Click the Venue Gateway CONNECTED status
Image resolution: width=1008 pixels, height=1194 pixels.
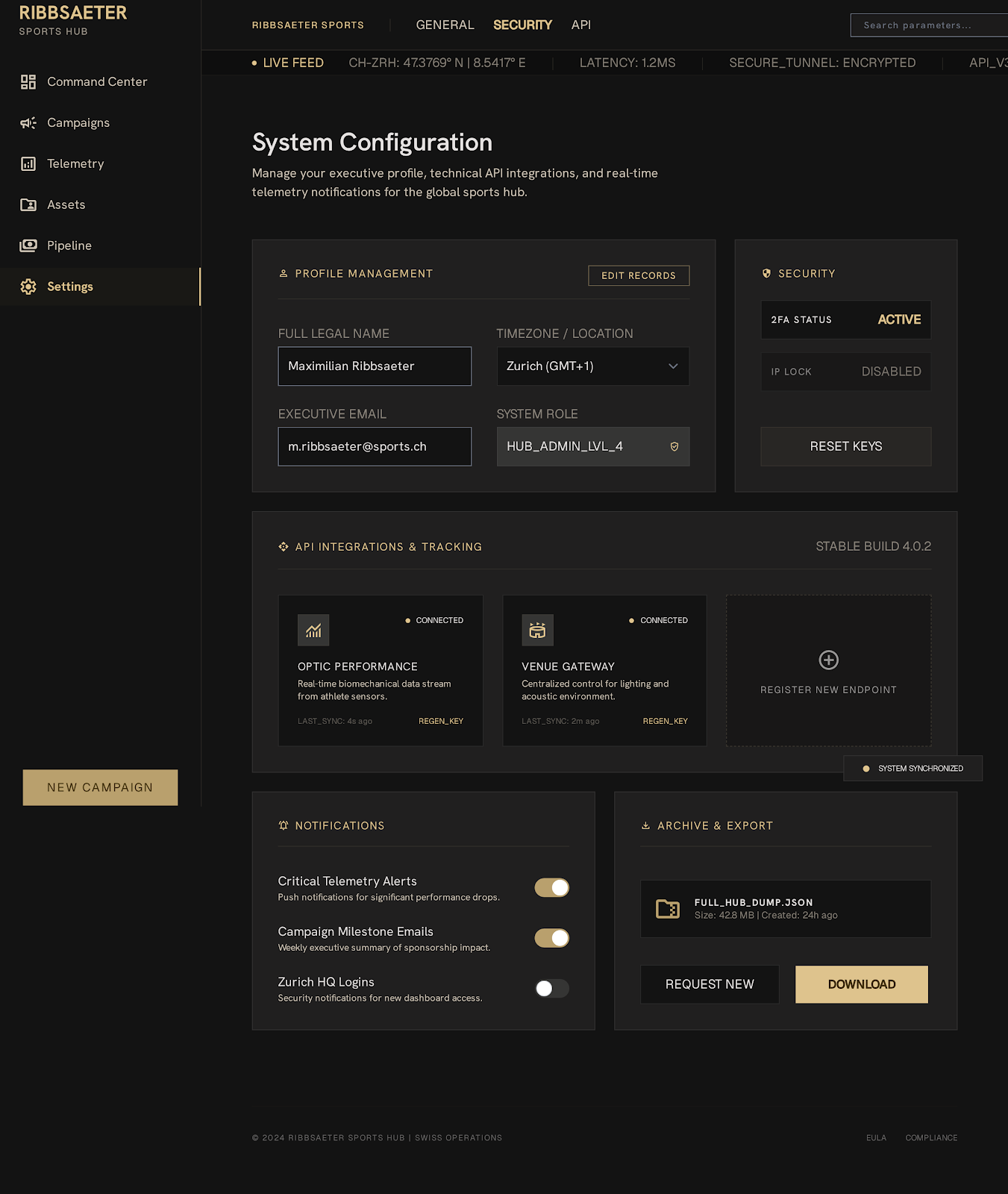659,620
